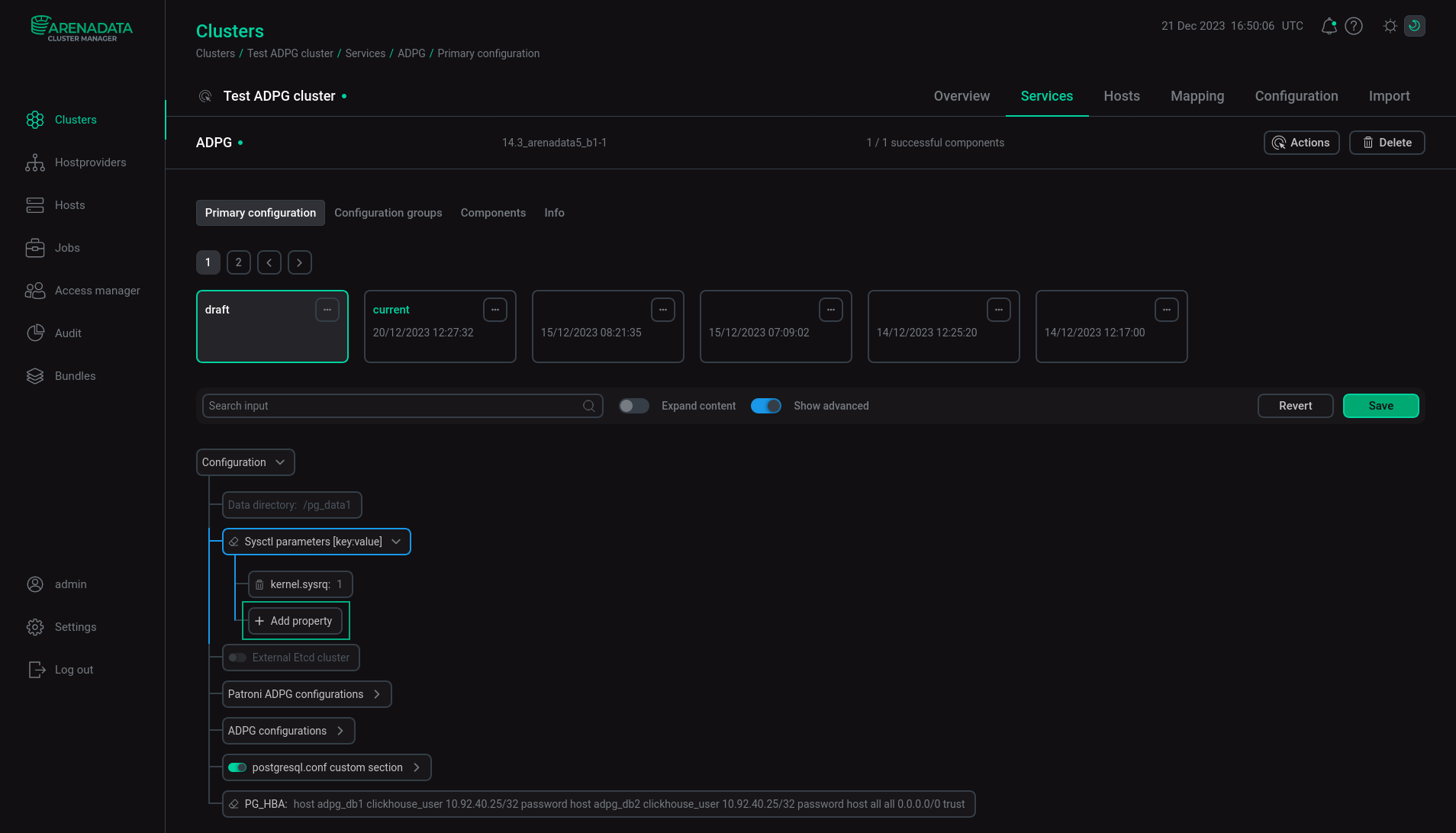Click cluster actions icon beside Test ADPG cluster

click(x=205, y=96)
